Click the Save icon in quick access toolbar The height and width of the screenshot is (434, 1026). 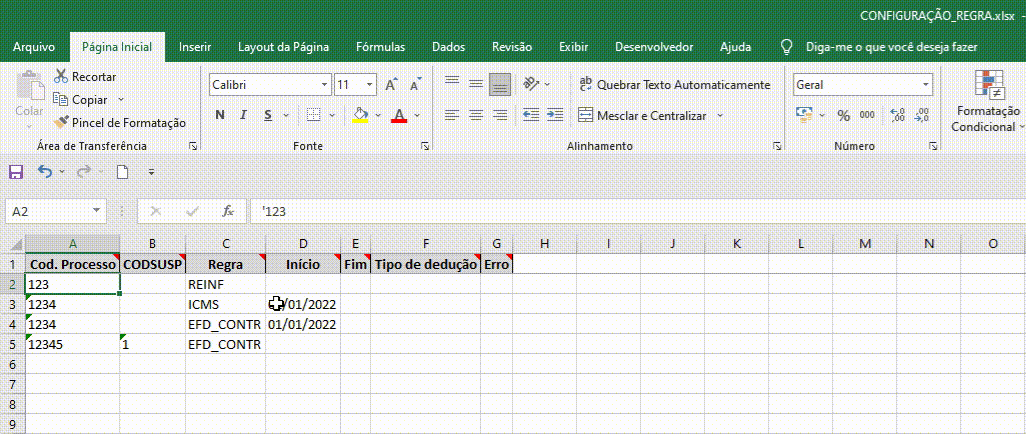pyautogui.click(x=15, y=172)
